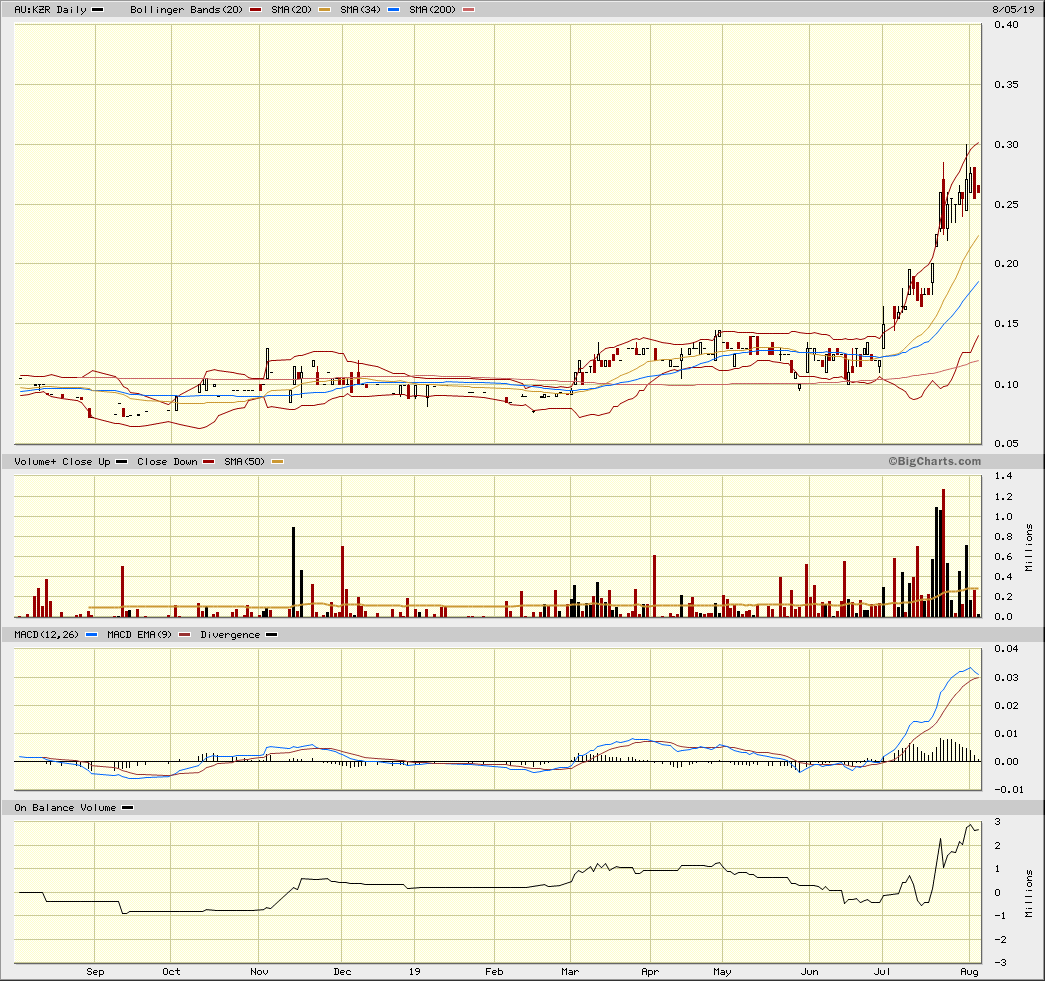Click the black On Balance Volume swatch

pyautogui.click(x=127, y=808)
